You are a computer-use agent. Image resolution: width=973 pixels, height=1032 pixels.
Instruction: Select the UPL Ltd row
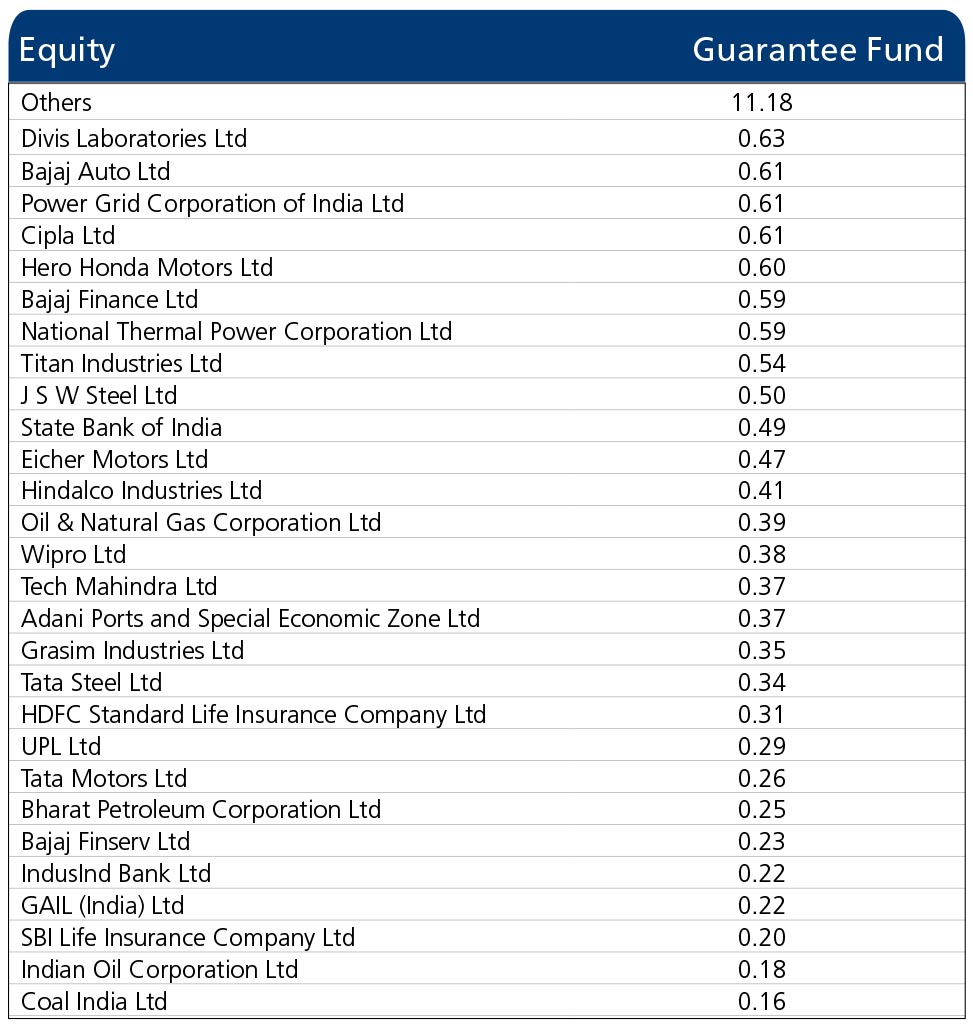click(x=61, y=746)
